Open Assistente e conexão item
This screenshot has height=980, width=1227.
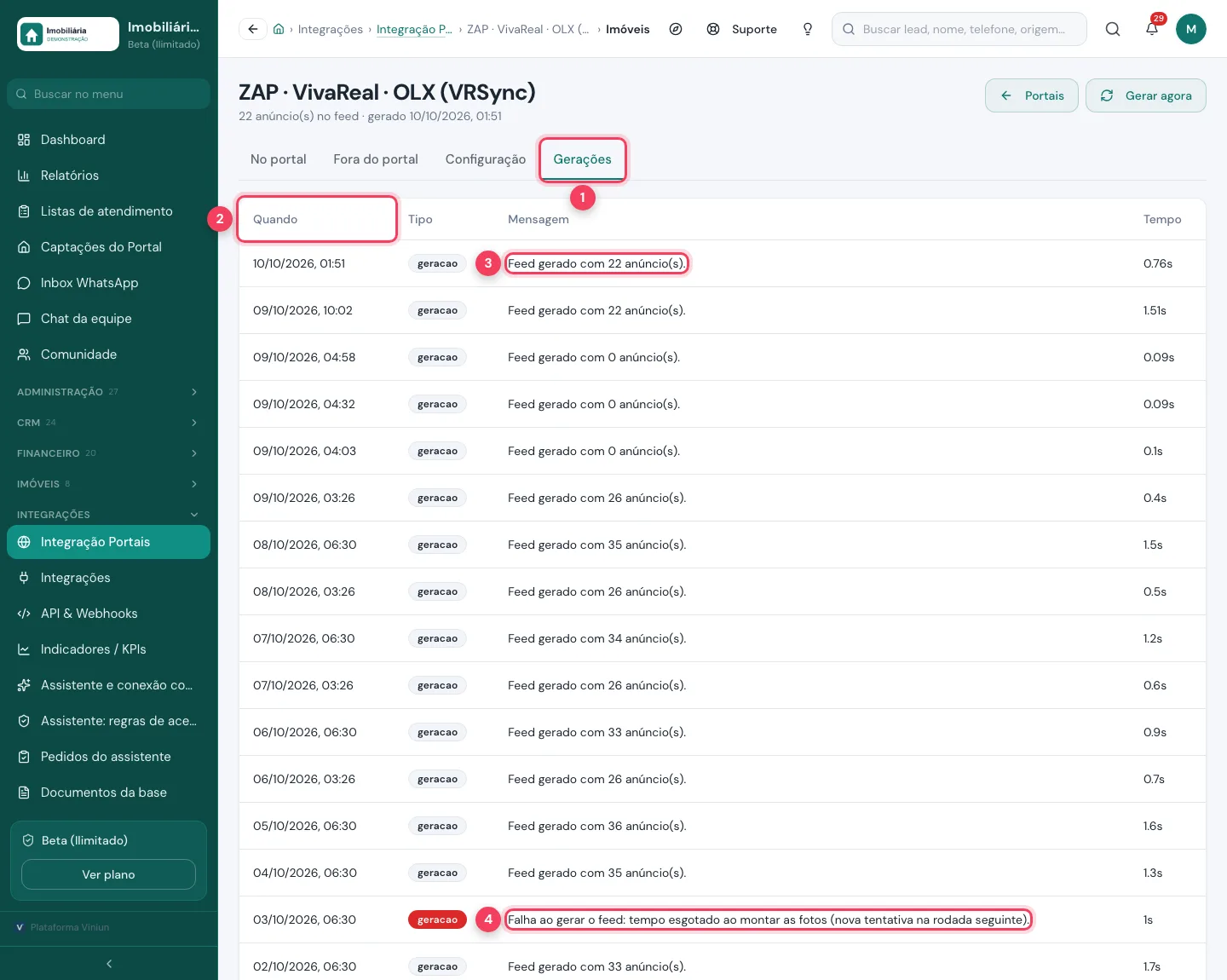click(108, 685)
